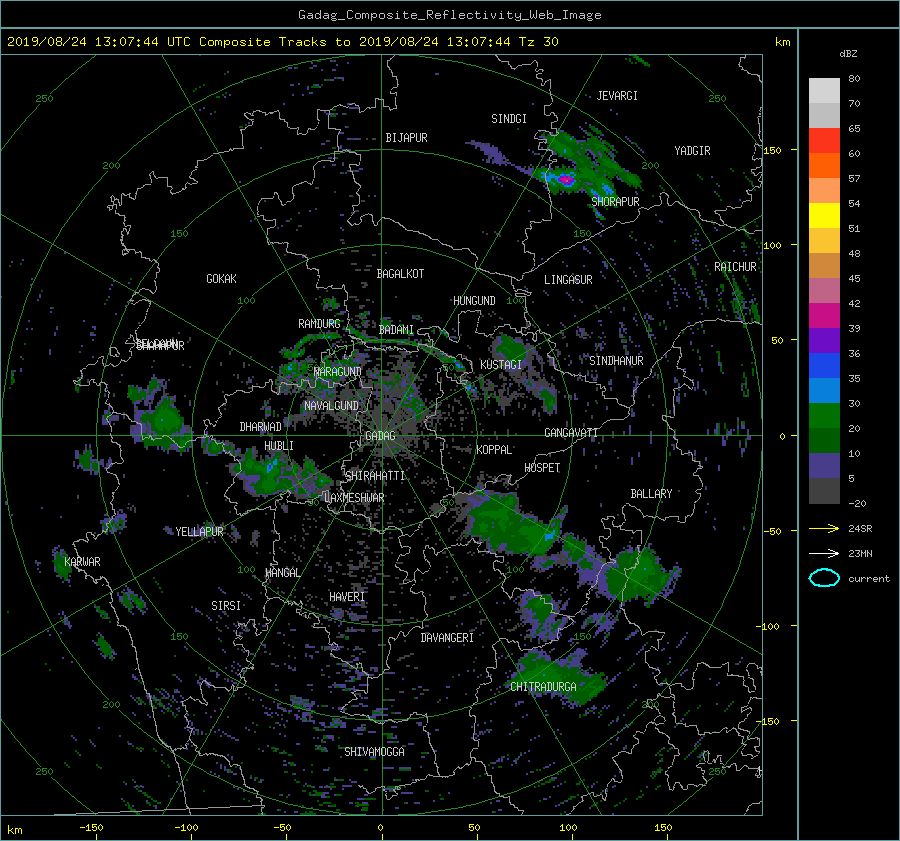Screen dimensions: 900x841
Task: Click the 24SR legend text
Action: (x=860, y=528)
